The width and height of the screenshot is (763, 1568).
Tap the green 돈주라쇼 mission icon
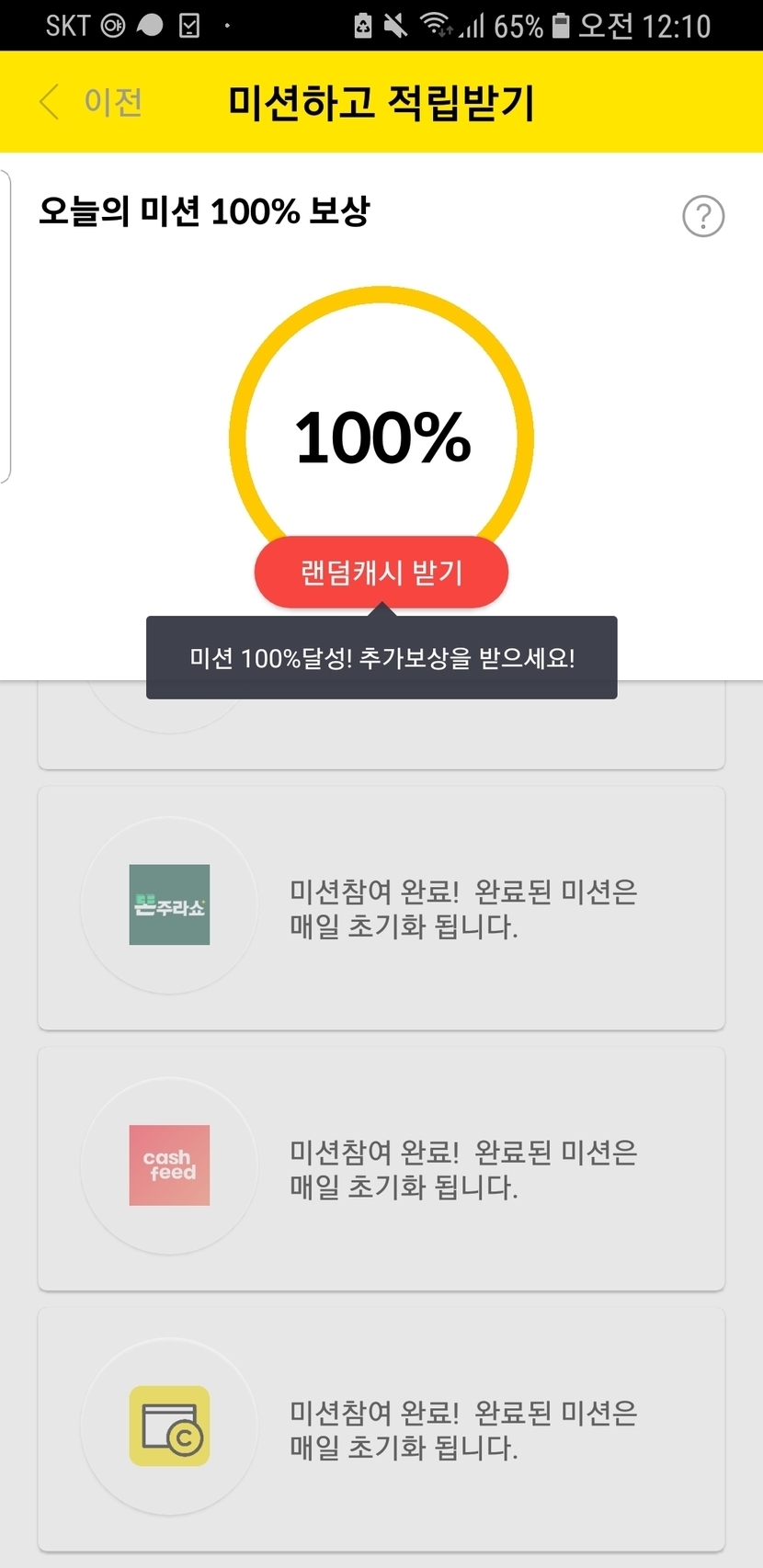[169, 905]
